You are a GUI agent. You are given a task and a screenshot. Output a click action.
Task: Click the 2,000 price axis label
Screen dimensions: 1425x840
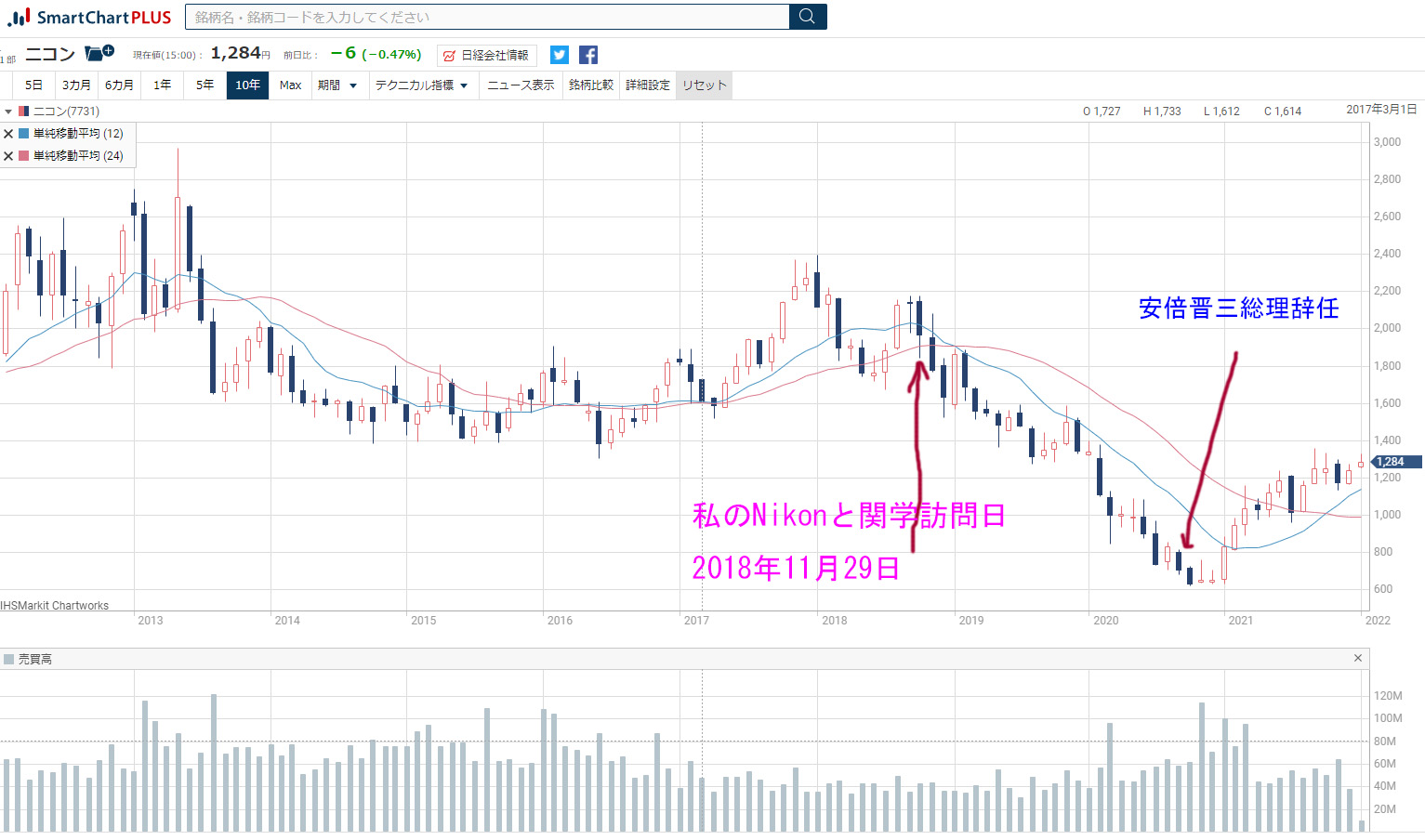(1387, 328)
